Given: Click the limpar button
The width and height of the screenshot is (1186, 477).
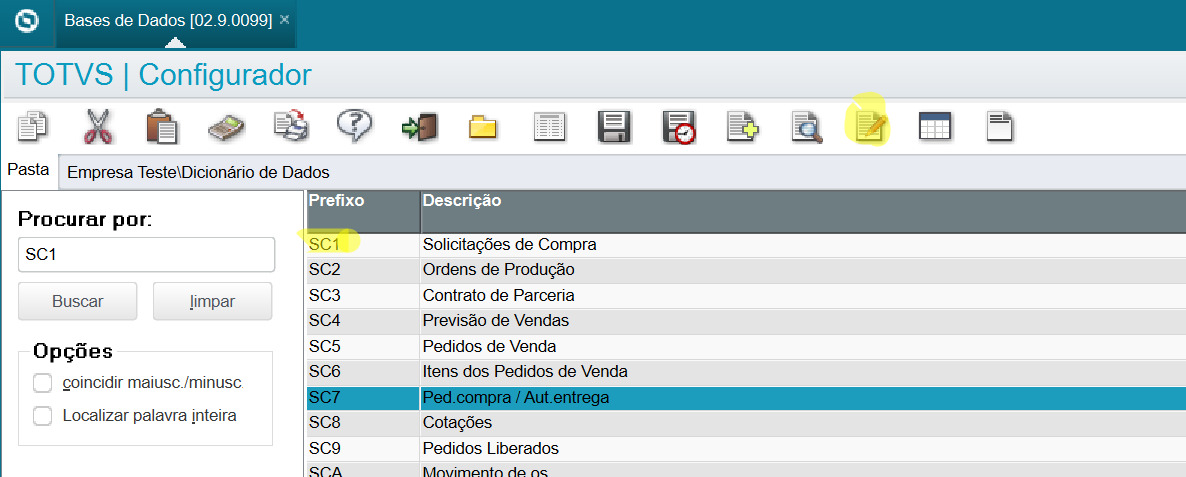Looking at the screenshot, I should [213, 302].
